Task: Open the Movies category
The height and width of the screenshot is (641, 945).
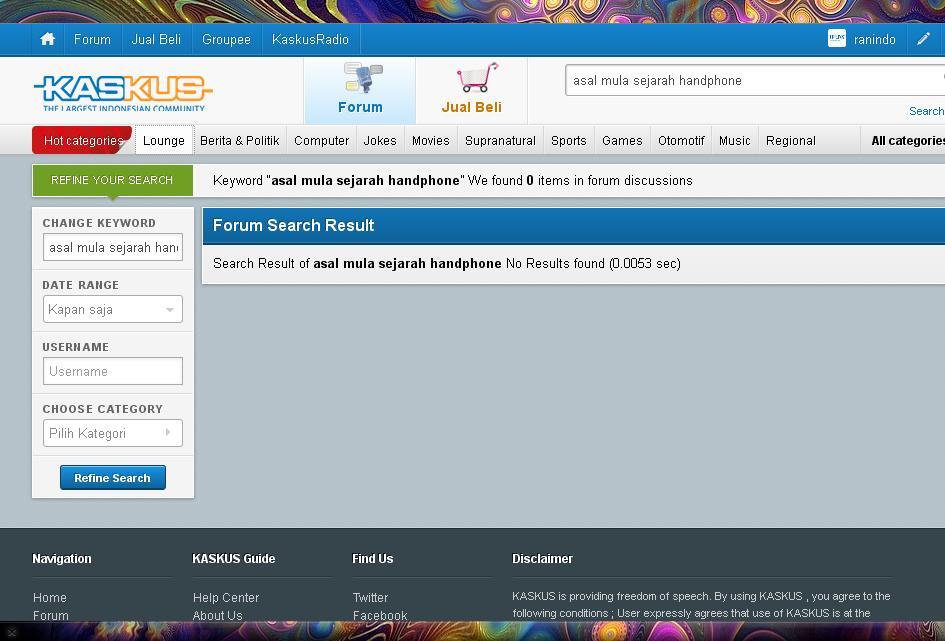Action: point(431,140)
